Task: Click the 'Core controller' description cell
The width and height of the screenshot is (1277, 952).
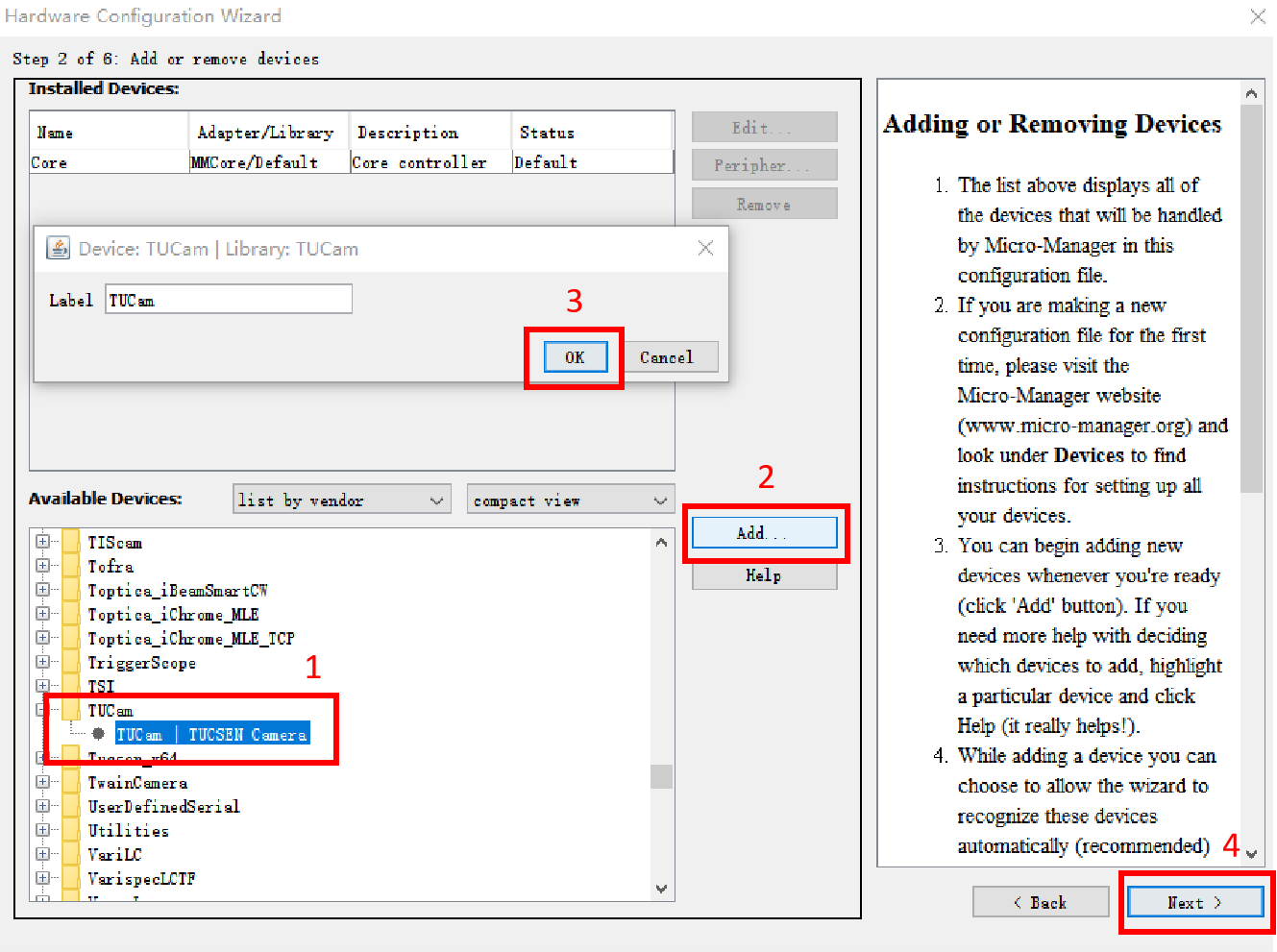Action: (430, 161)
